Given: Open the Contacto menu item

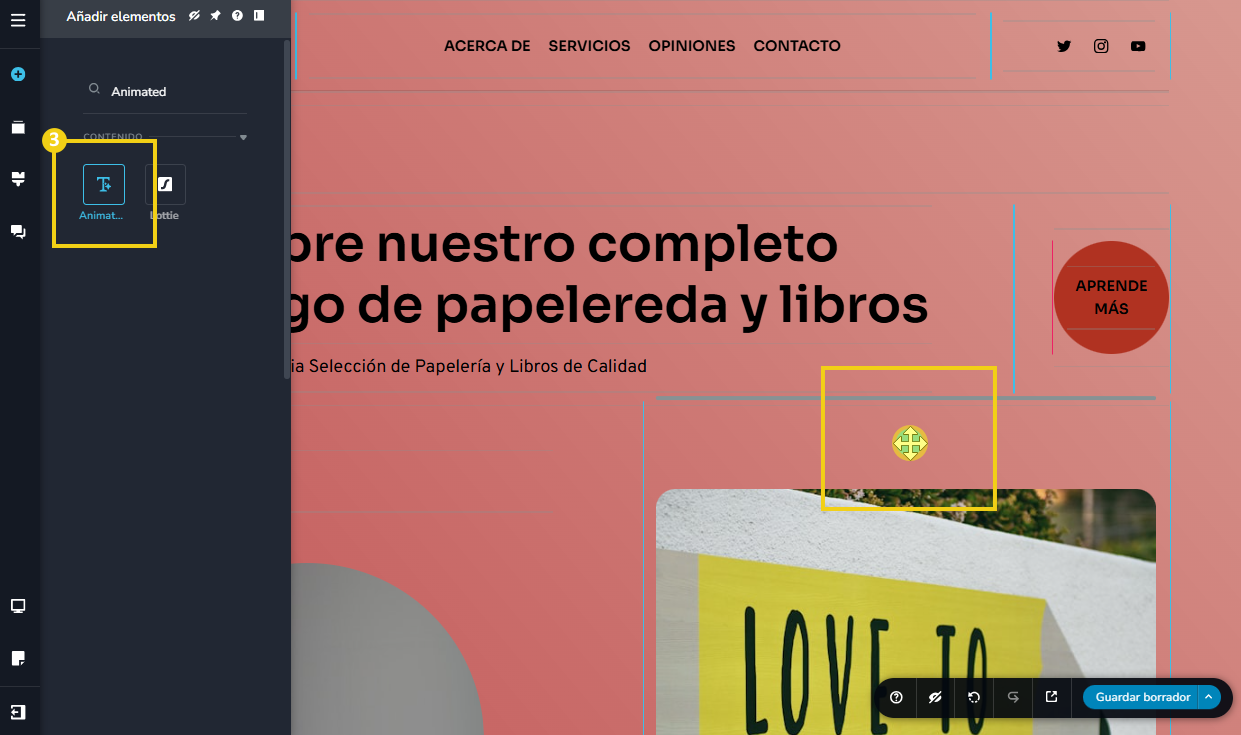Looking at the screenshot, I should click(796, 46).
